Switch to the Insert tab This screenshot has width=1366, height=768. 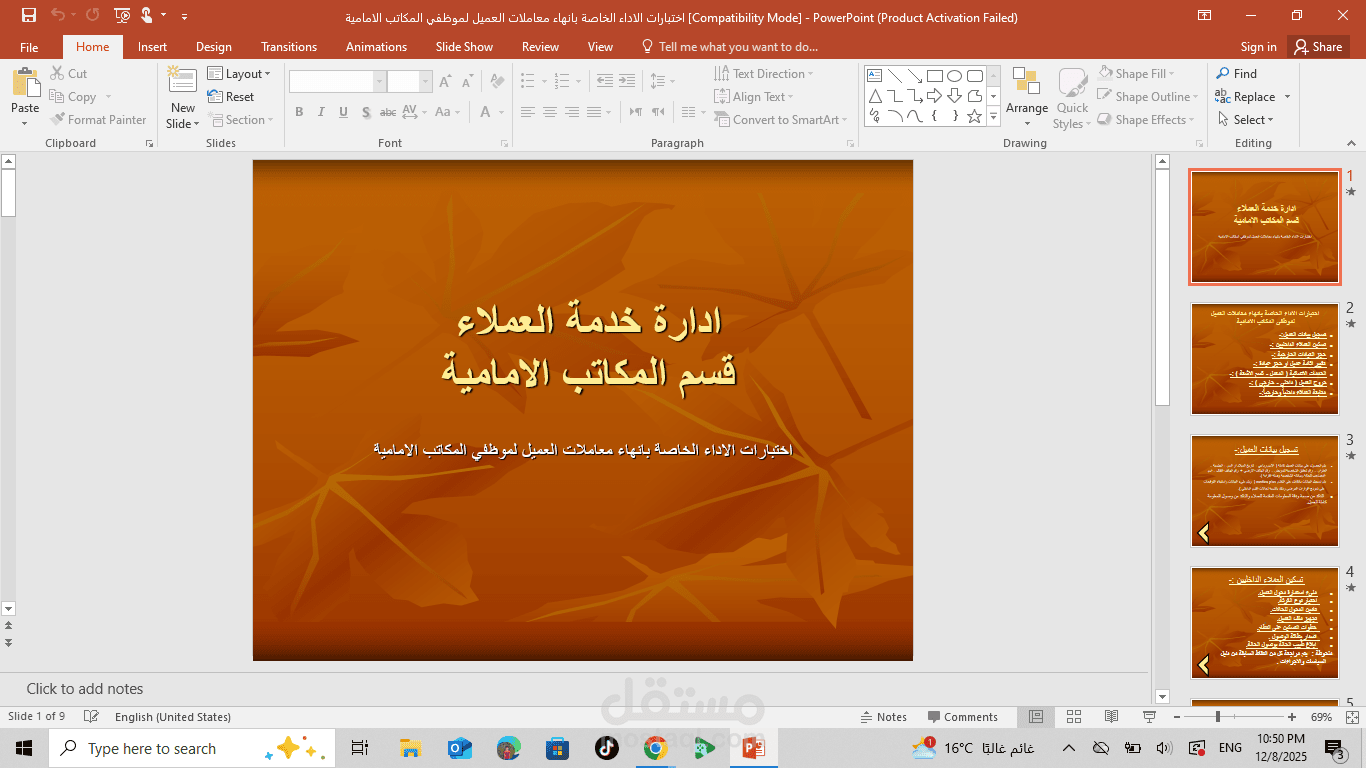click(x=152, y=47)
